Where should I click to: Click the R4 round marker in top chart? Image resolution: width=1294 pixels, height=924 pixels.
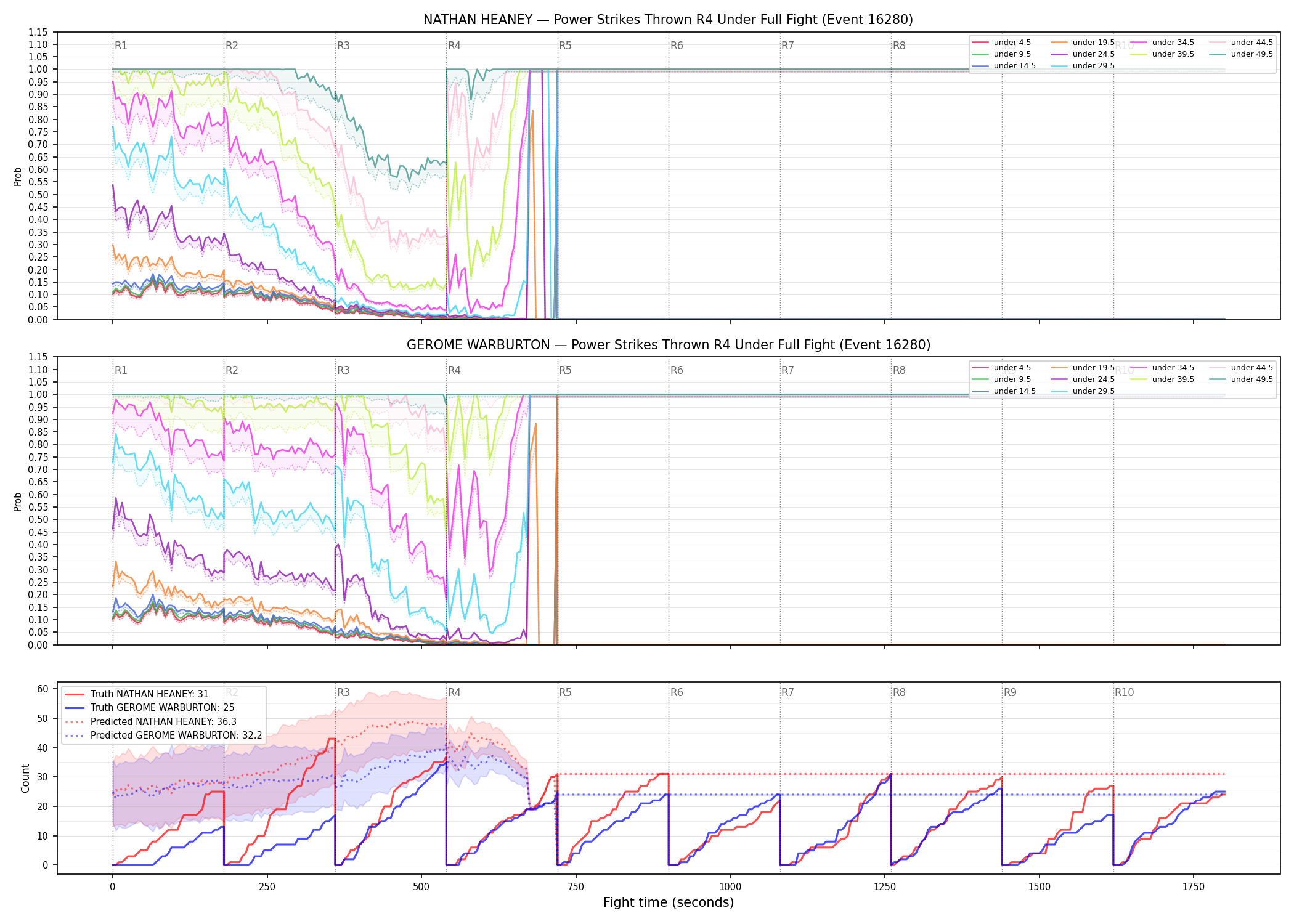coord(454,46)
